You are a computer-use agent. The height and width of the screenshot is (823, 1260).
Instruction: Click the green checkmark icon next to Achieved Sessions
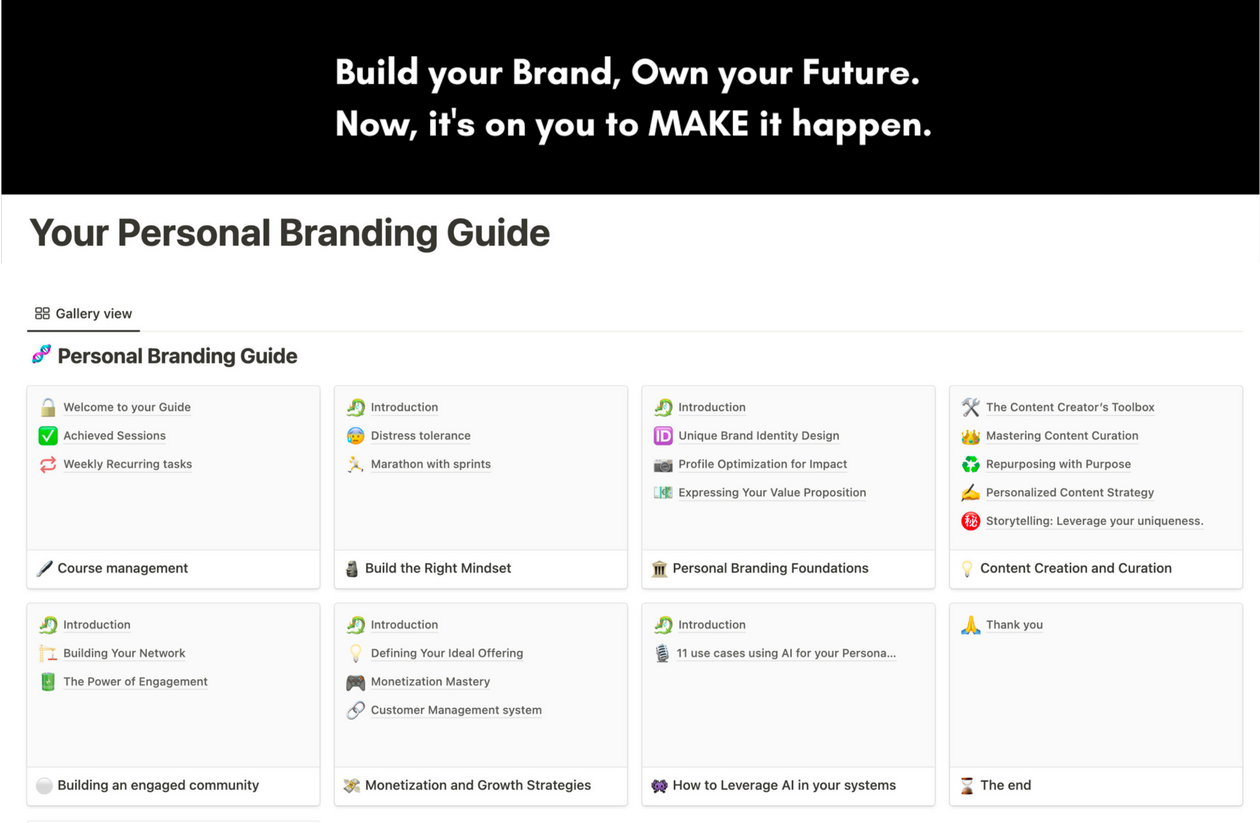pyautogui.click(x=48, y=436)
